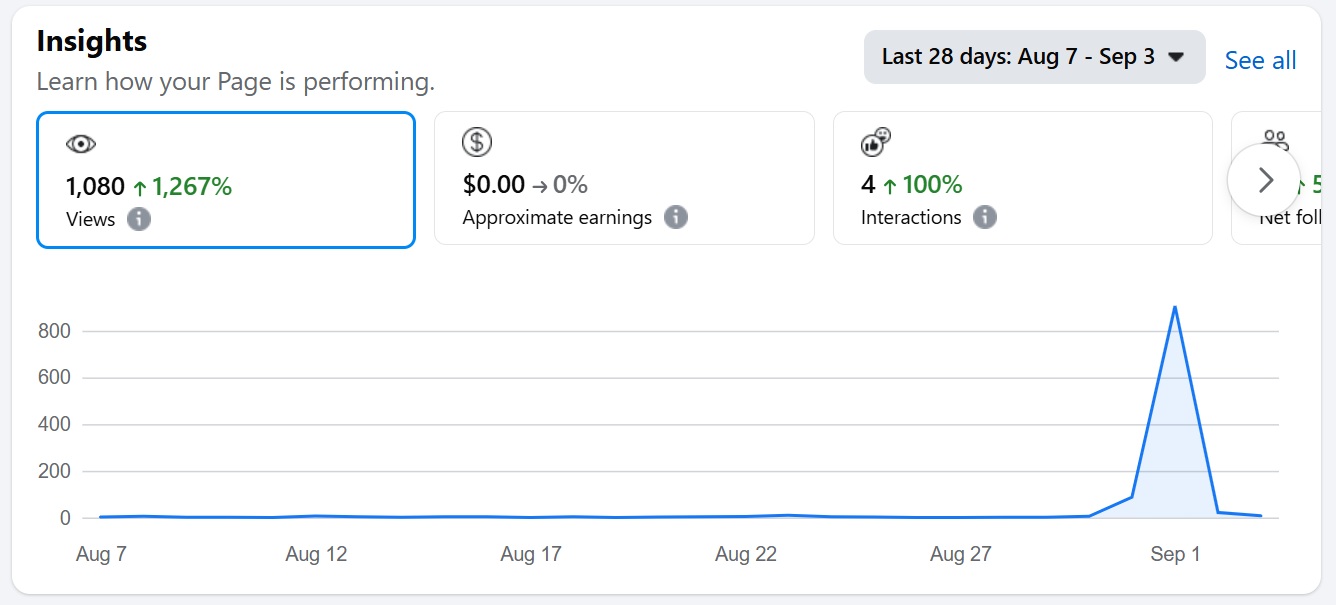Click the thumbs-up Interactions icon

click(875, 142)
